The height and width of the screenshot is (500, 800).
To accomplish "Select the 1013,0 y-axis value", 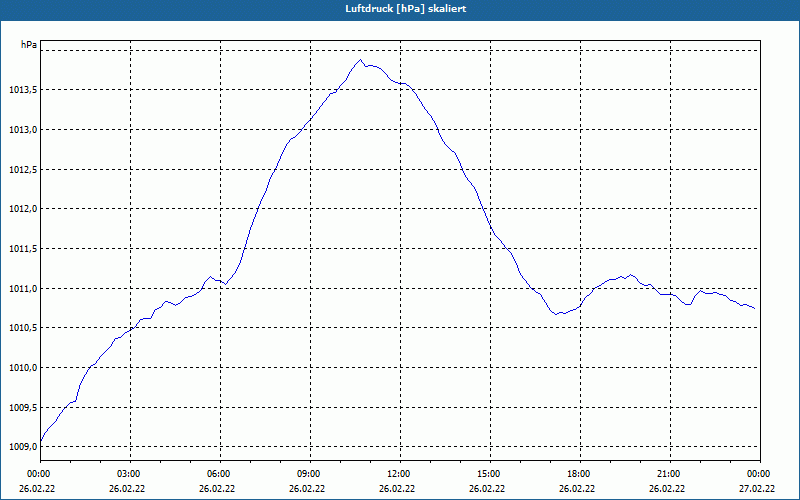I will coord(23,130).
